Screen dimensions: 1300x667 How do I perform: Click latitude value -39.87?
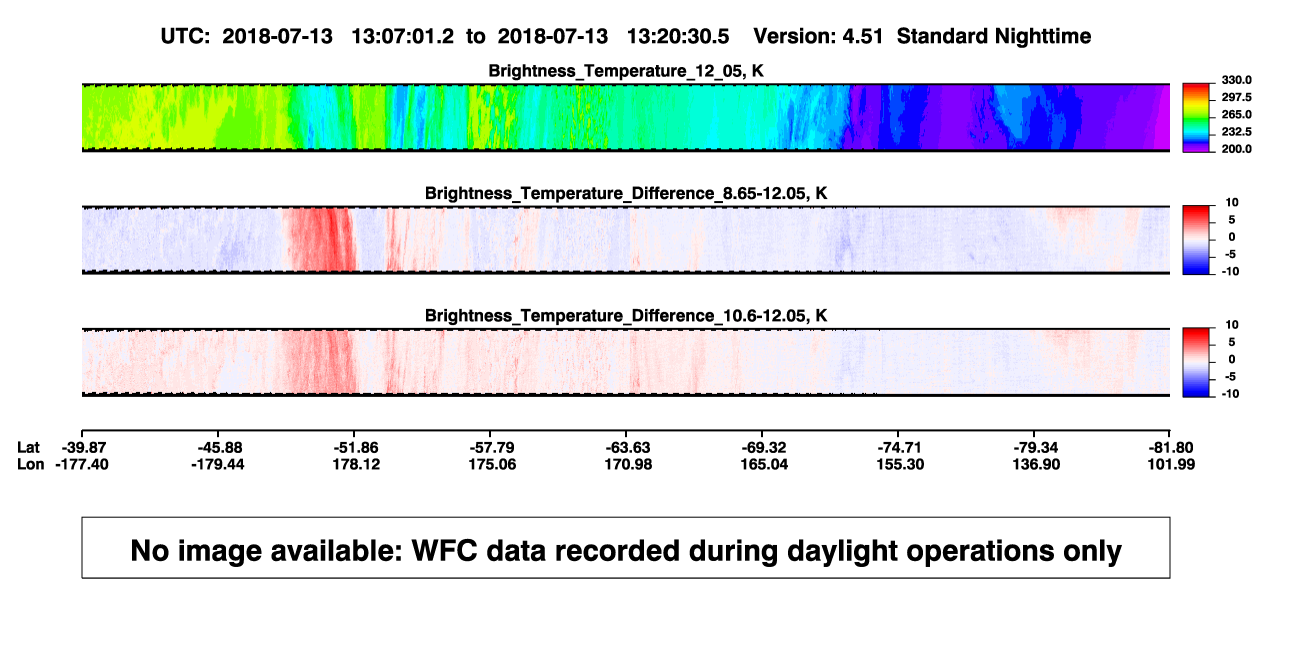pyautogui.click(x=82, y=446)
